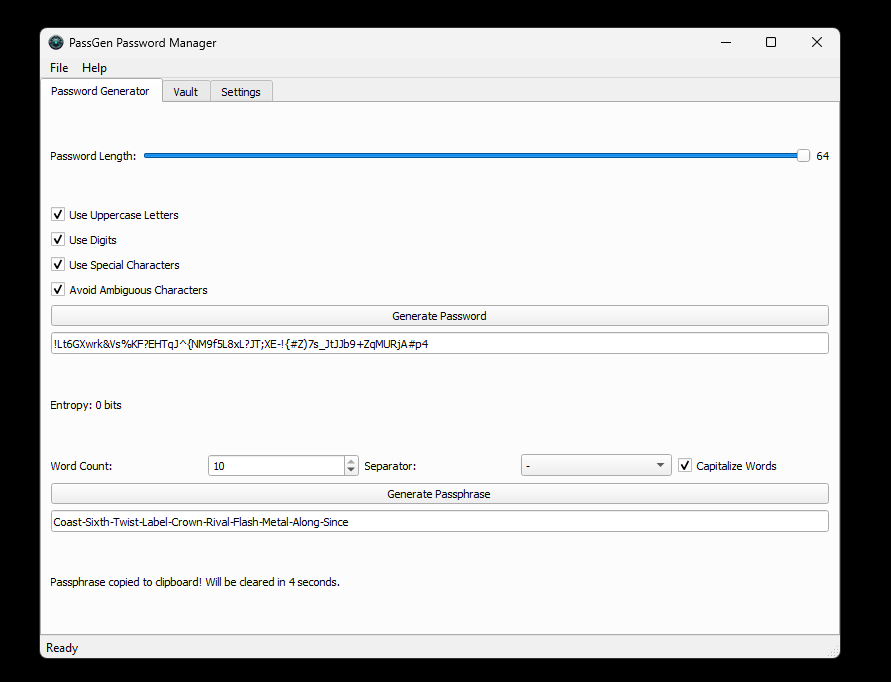
Task: Open the File menu
Action: [58, 68]
